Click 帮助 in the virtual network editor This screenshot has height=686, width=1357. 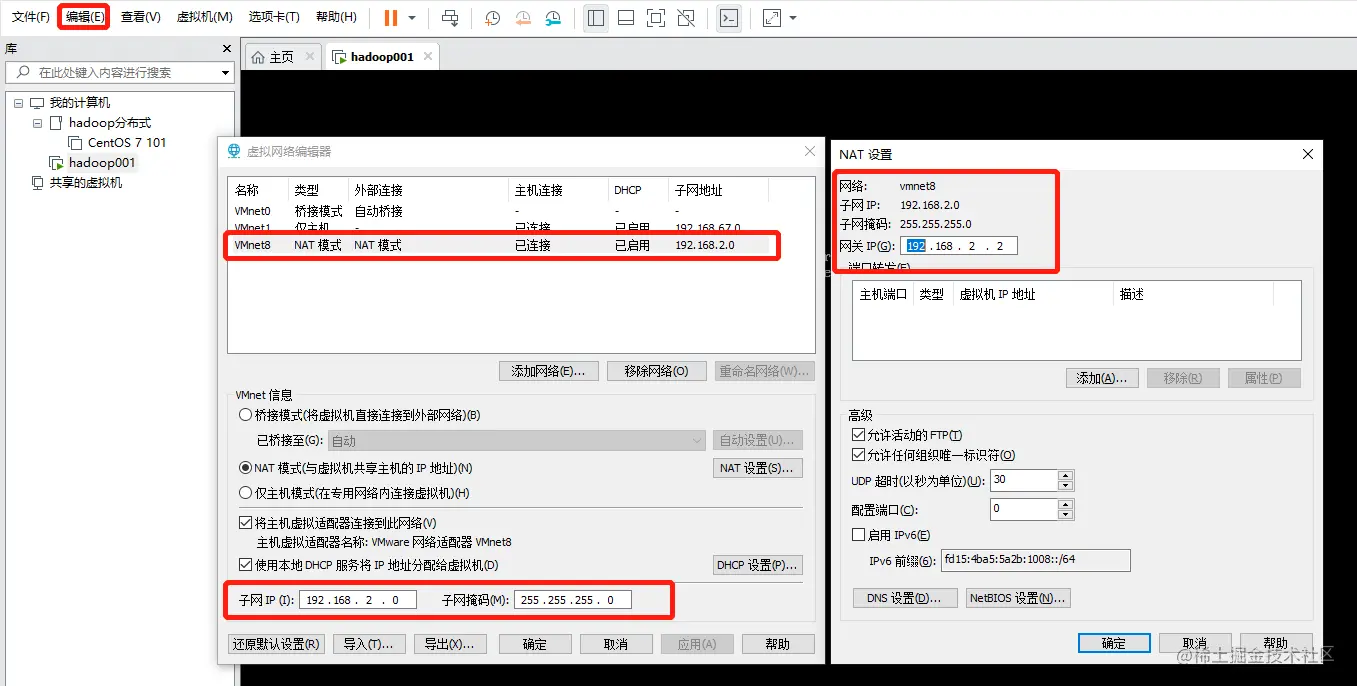click(x=778, y=644)
